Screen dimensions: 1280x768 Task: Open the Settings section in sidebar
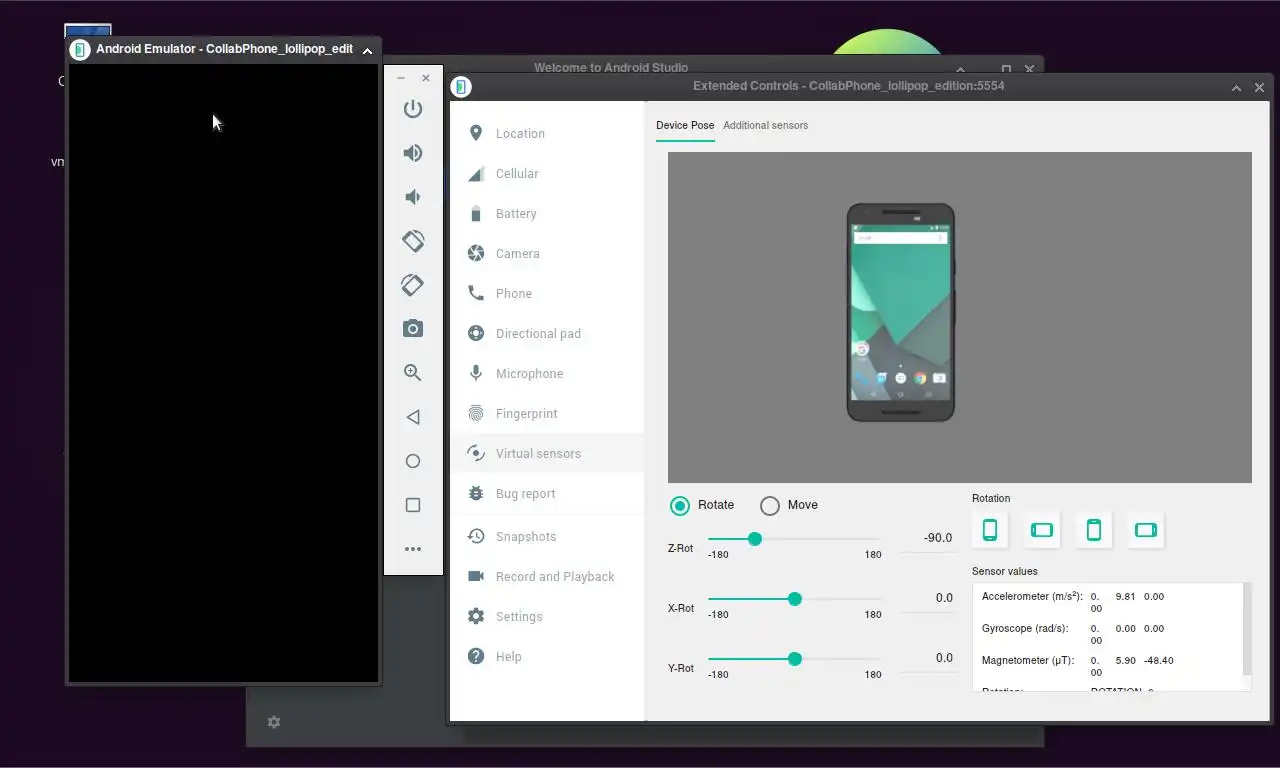[547, 616]
